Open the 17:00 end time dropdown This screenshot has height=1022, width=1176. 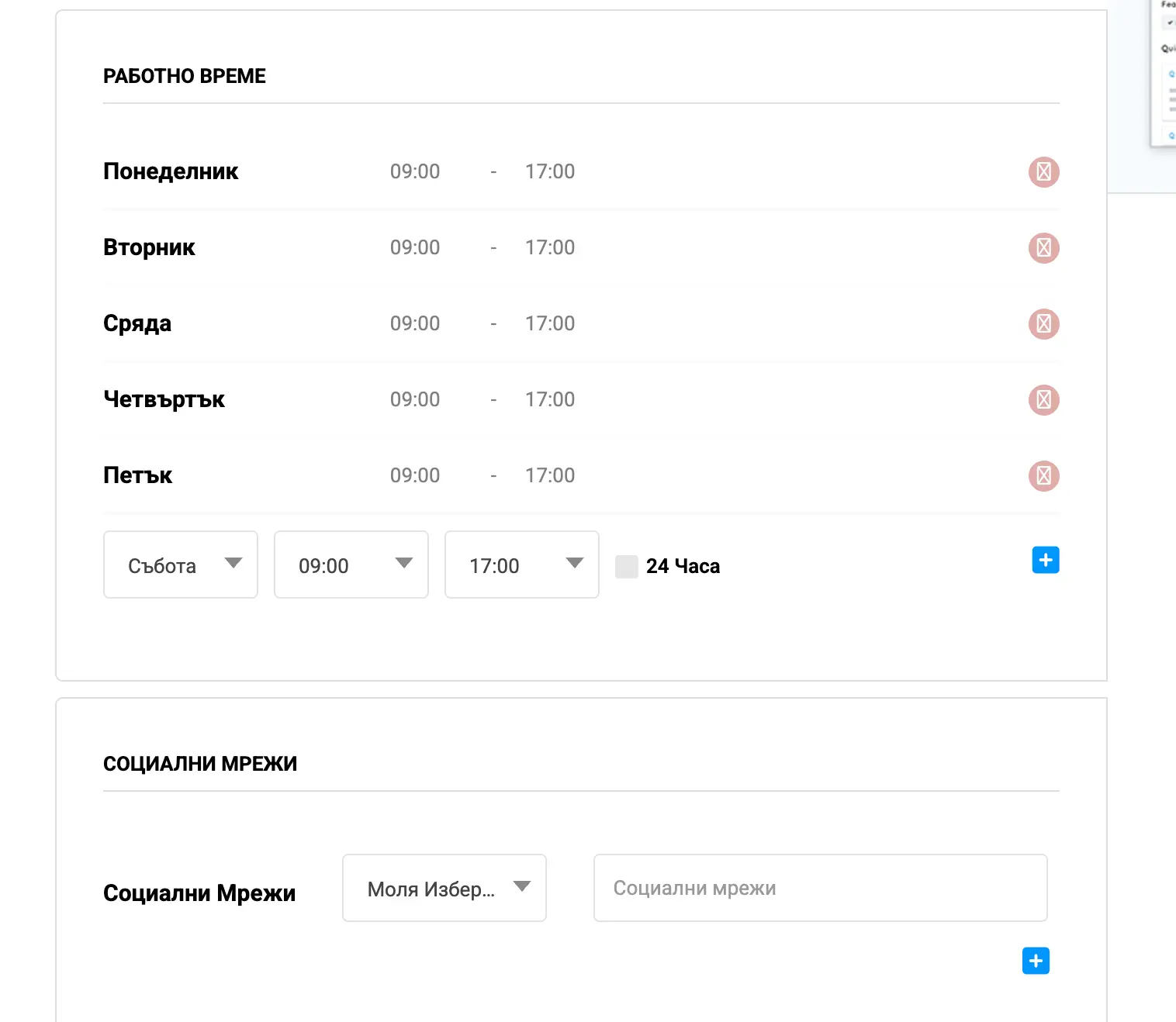pyautogui.click(x=521, y=565)
